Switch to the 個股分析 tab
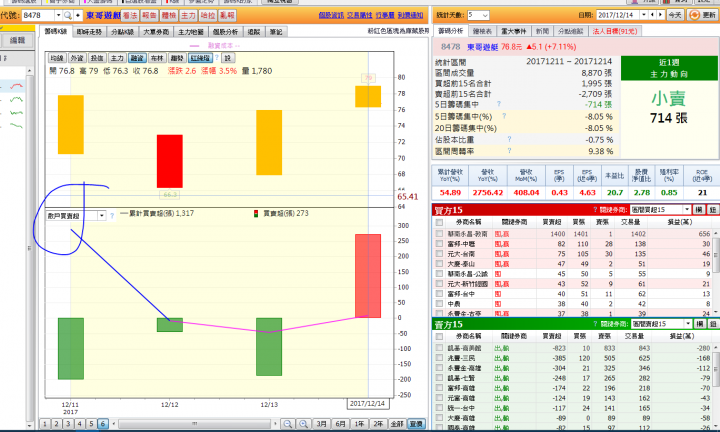Image resolution: width=720 pixels, height=432 pixels. point(225,32)
